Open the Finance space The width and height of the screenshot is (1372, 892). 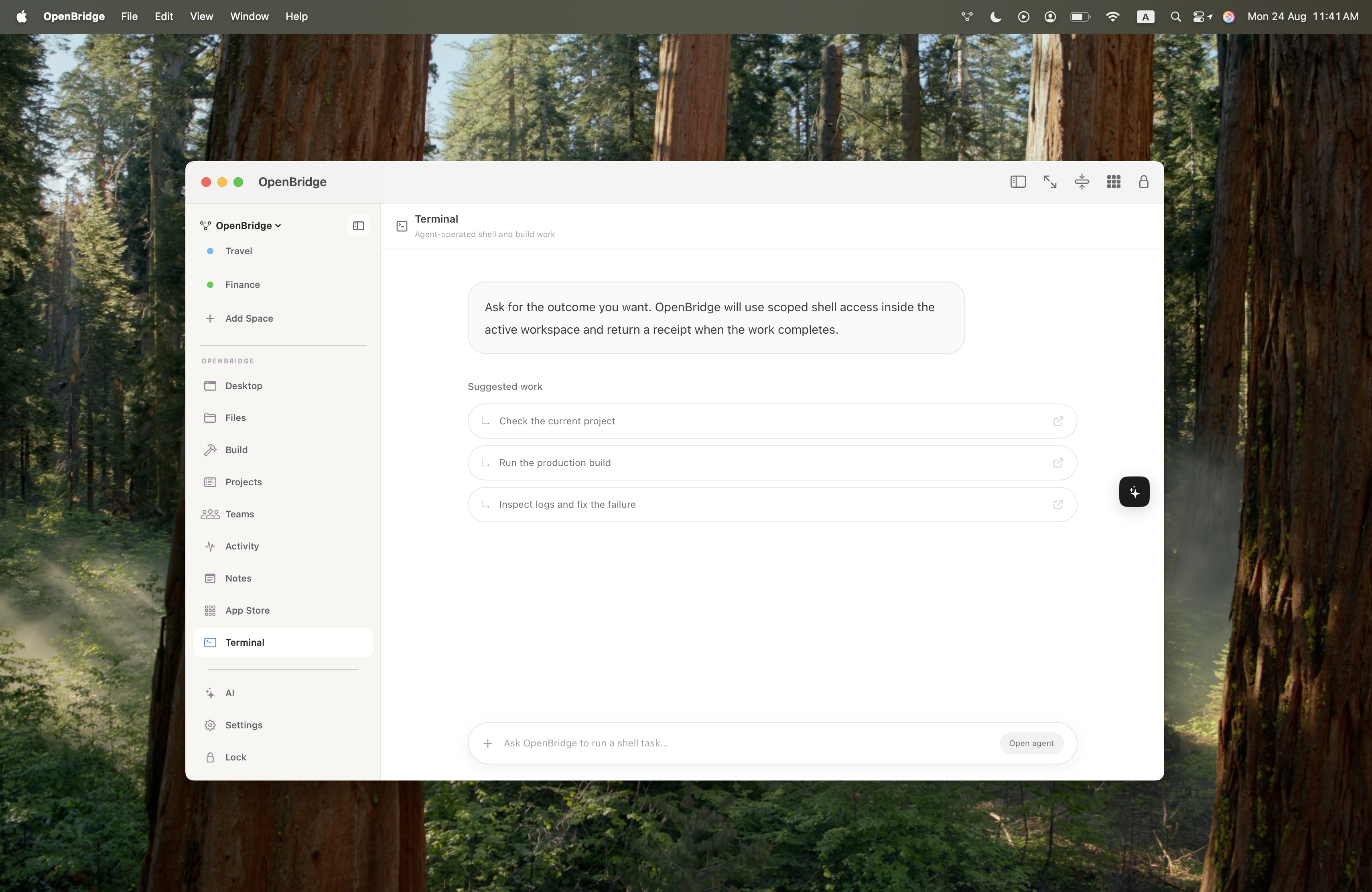282,285
